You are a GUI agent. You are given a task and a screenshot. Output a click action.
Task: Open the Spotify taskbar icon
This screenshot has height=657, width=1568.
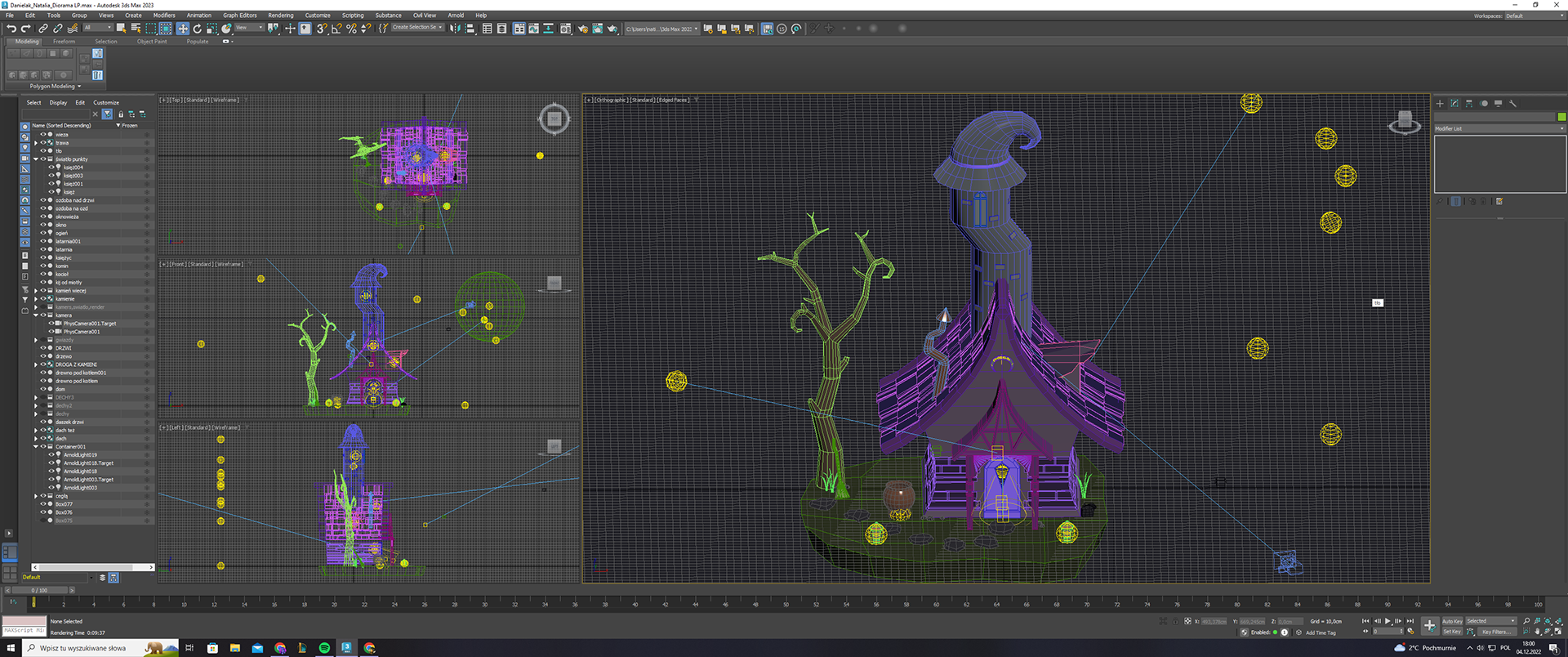324,648
